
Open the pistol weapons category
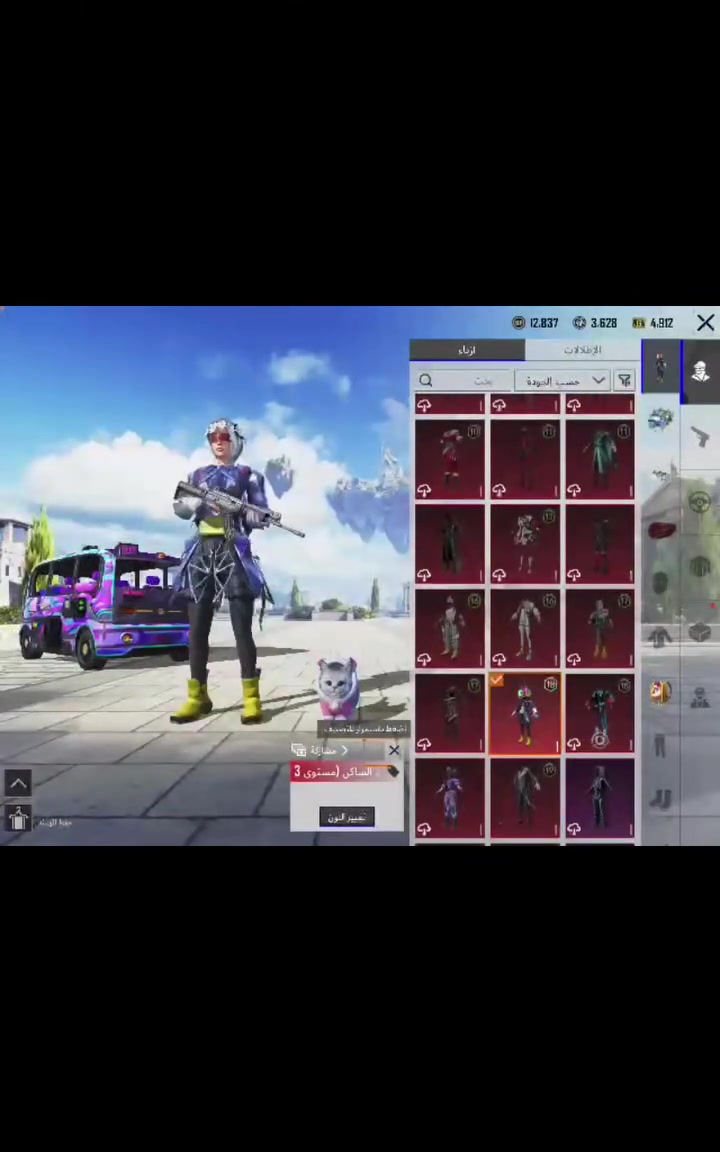[x=700, y=436]
